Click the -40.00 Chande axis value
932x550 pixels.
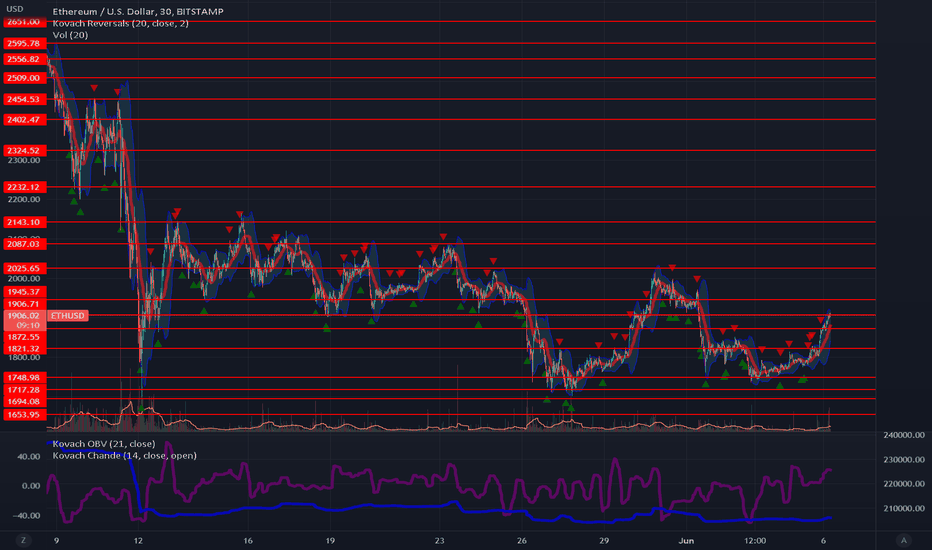(27, 516)
